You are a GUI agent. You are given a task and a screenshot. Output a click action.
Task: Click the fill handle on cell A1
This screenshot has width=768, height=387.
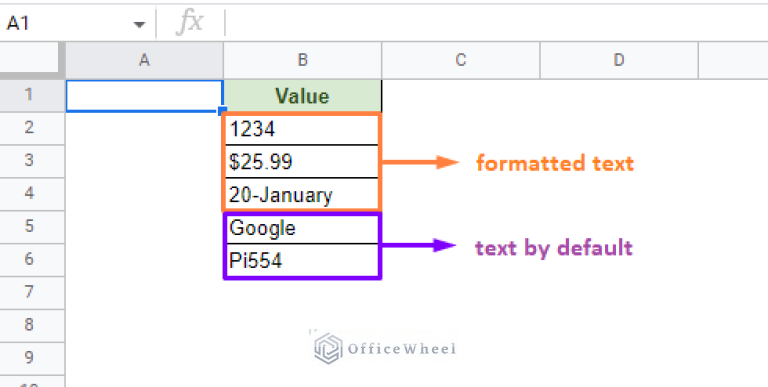point(222,111)
